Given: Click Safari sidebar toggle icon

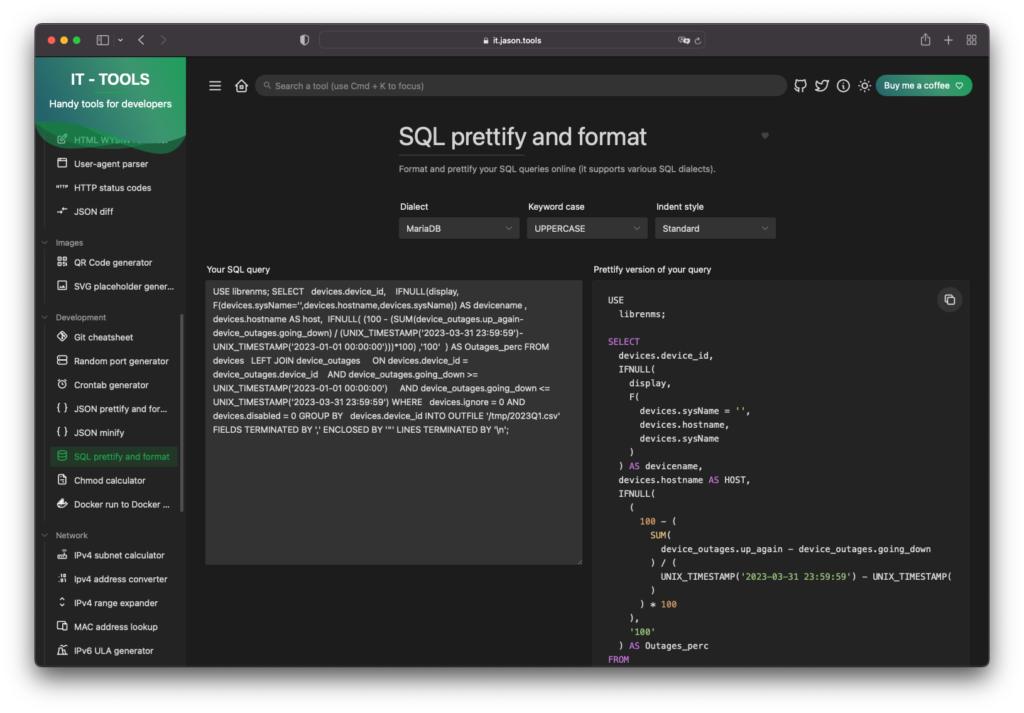Looking at the screenshot, I should coord(103,40).
